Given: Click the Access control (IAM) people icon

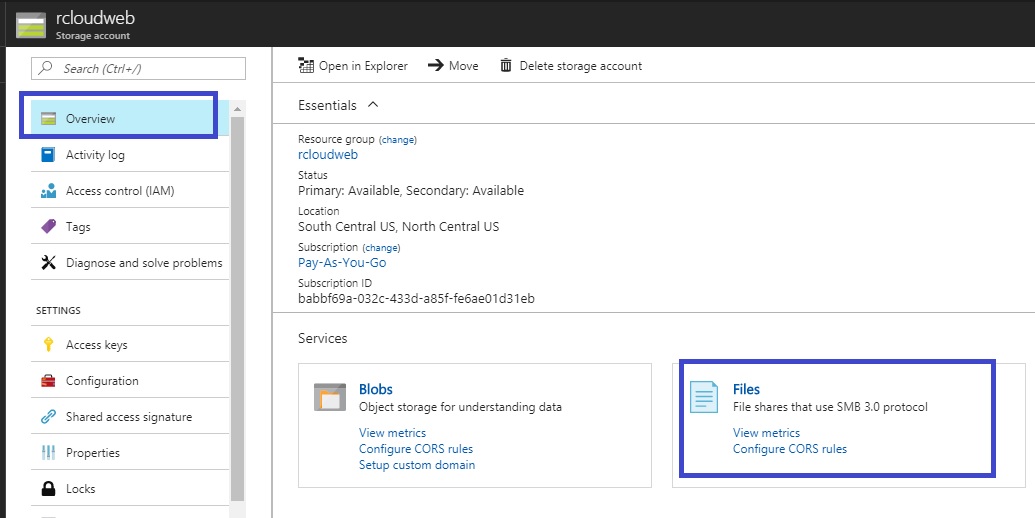Looking at the screenshot, I should [47, 191].
